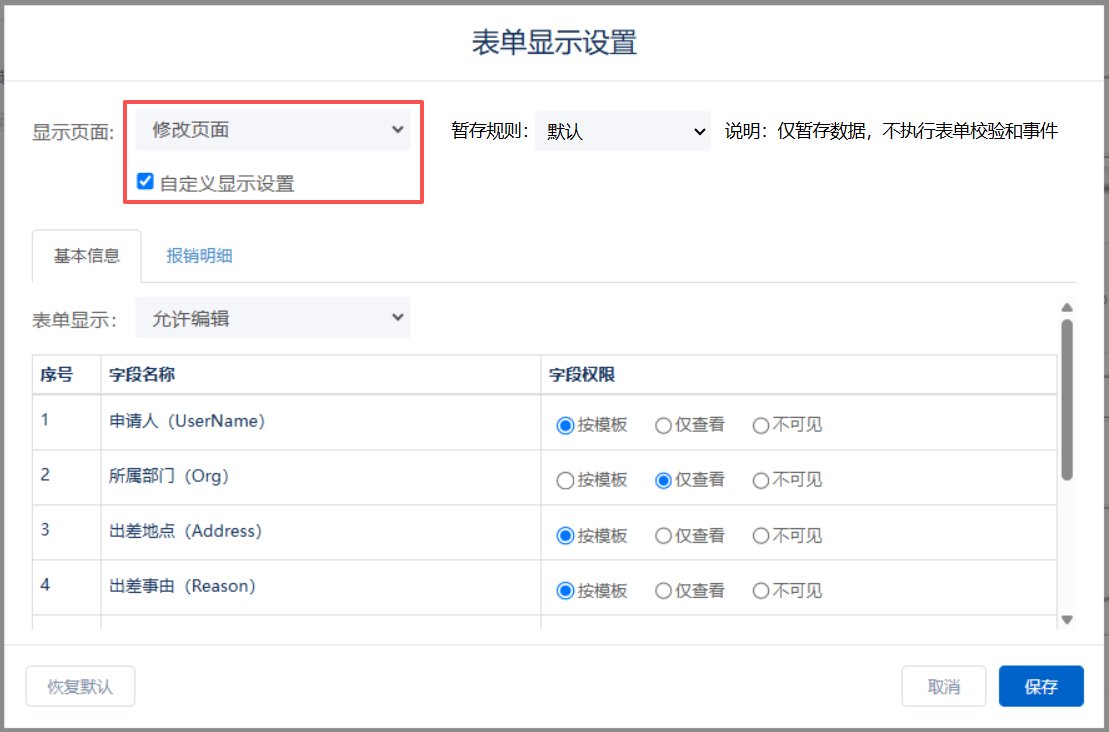The width and height of the screenshot is (1109, 732).
Task: Expand the 暂存规则 dropdown showing 默认
Action: (622, 131)
